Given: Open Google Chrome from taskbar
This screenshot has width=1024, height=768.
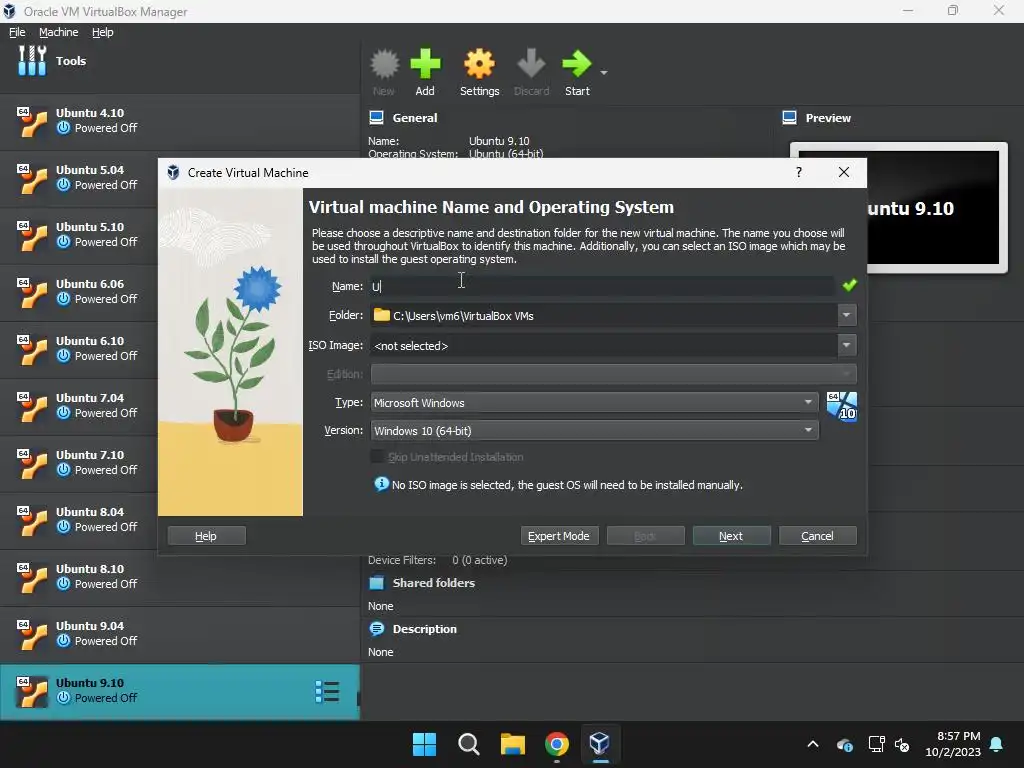Looking at the screenshot, I should (x=556, y=744).
